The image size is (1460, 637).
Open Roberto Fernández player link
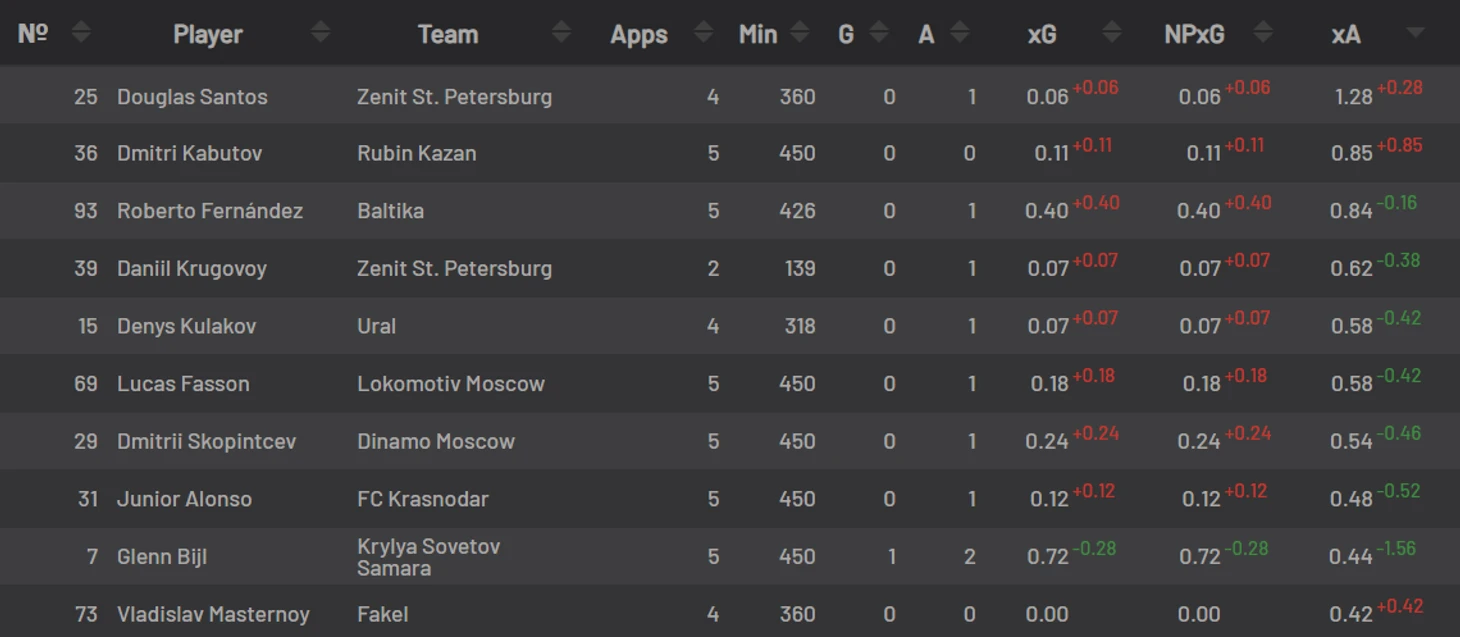[x=210, y=211]
